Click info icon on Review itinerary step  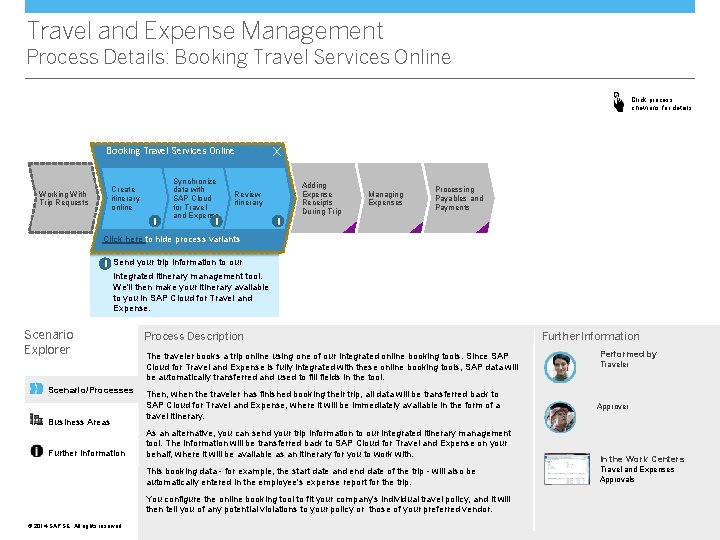coord(278,221)
